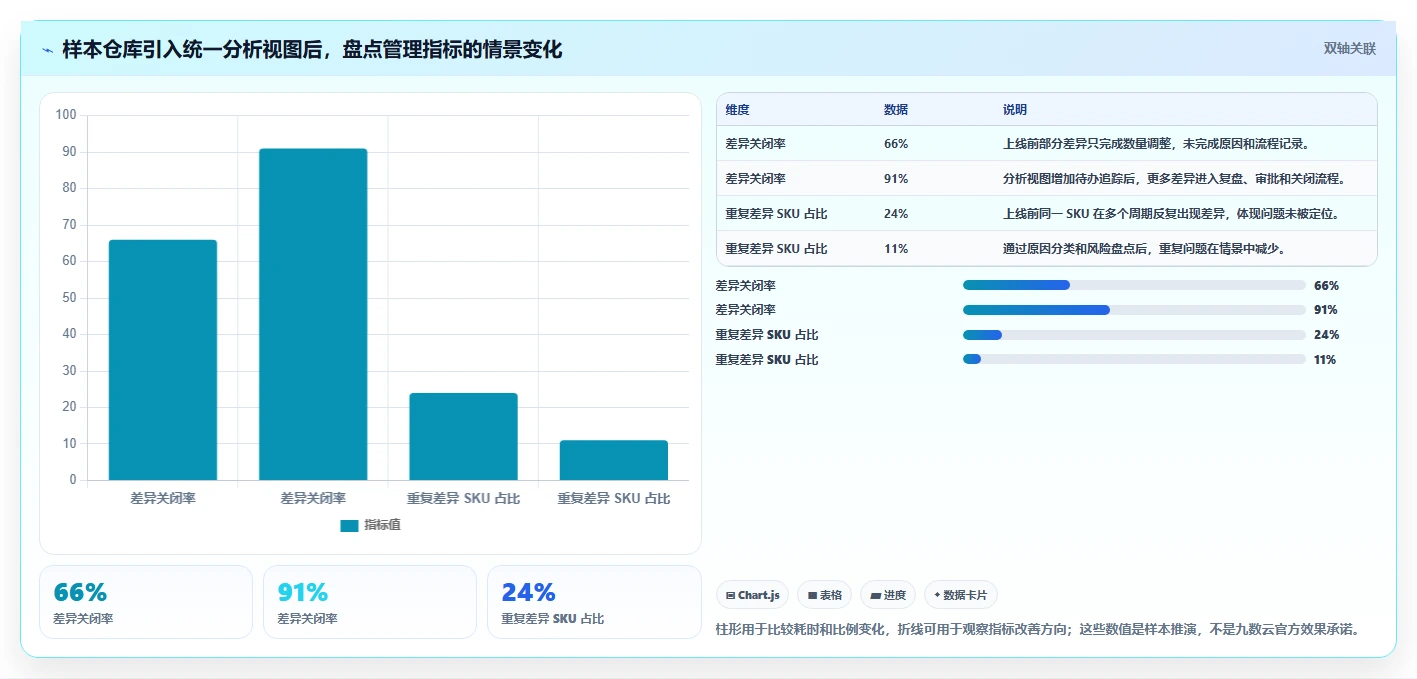Image resolution: width=1417 pixels, height=679 pixels.
Task: Click the y-axis label 50 on the chart
Action: tap(70, 298)
